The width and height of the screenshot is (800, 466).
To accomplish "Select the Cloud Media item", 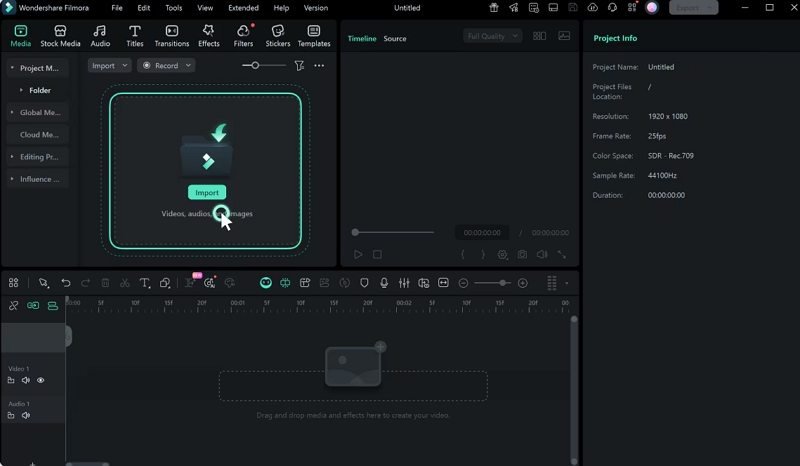I will pyautogui.click(x=39, y=134).
